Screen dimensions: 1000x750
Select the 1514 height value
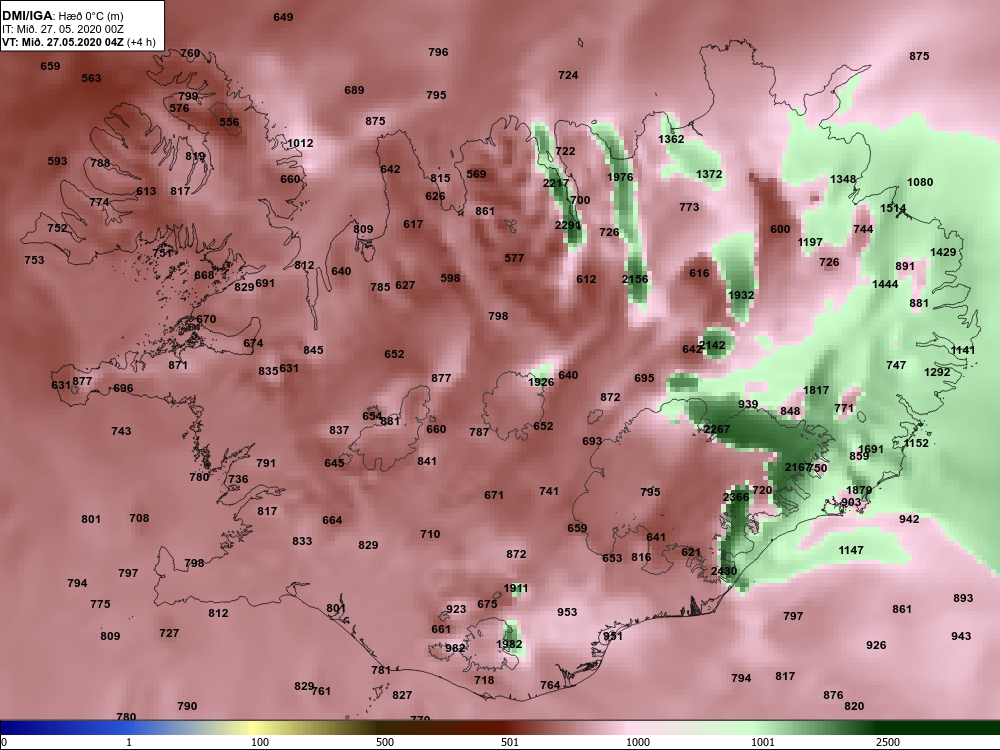coord(893,208)
